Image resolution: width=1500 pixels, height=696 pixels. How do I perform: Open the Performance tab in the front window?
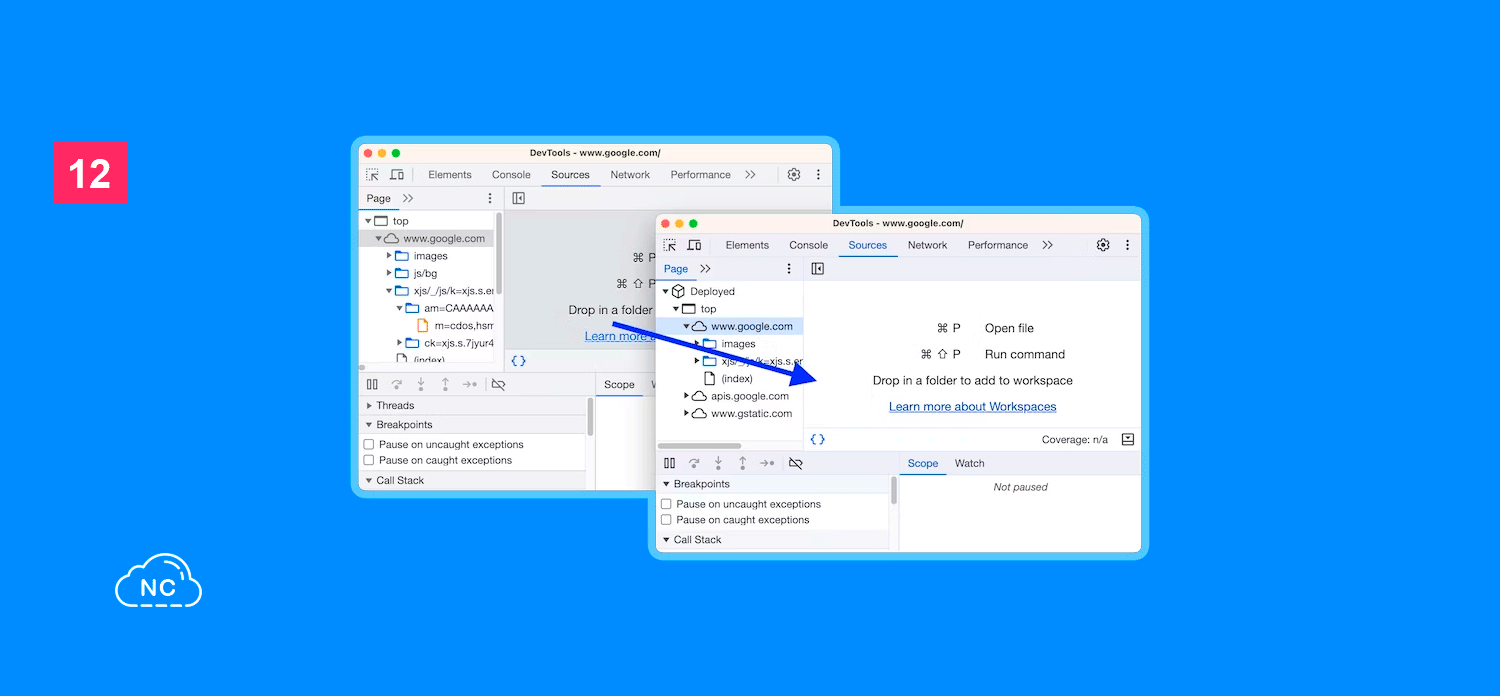coord(998,245)
